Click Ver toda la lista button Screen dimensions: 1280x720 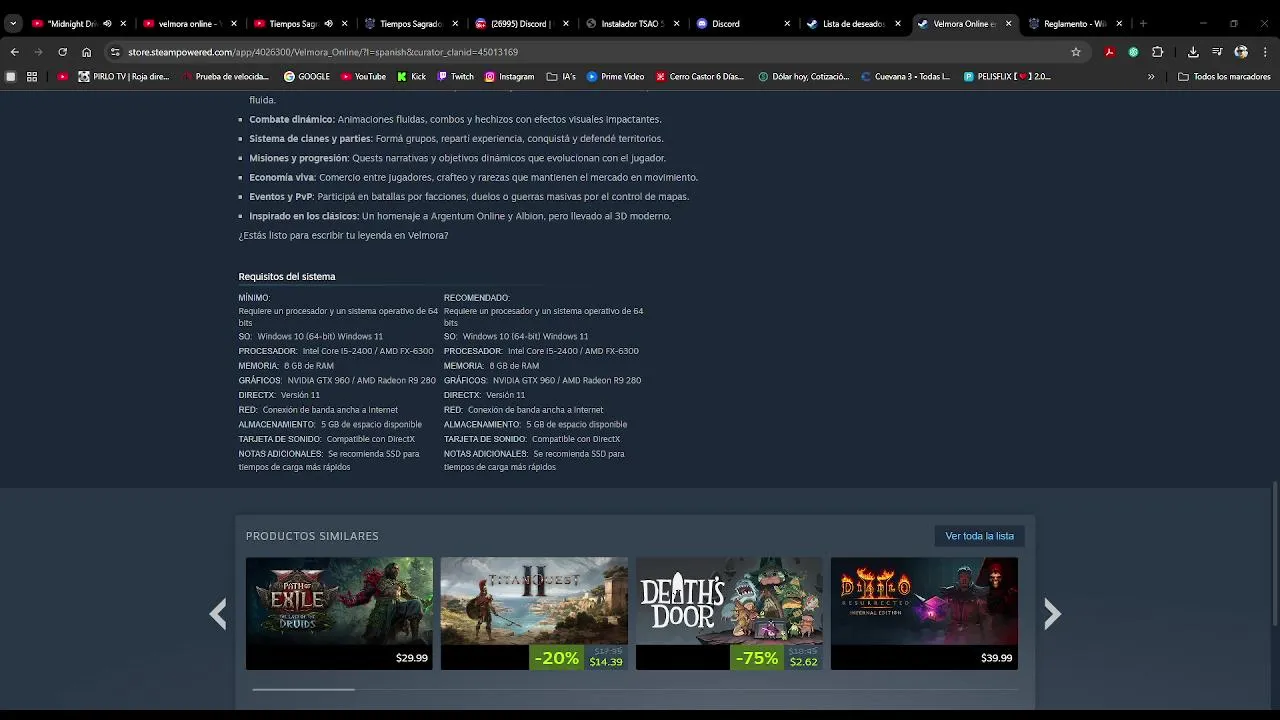pos(979,536)
